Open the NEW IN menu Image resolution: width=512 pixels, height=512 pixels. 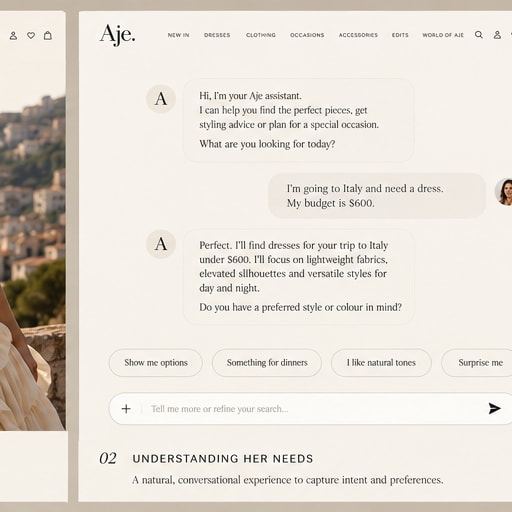(178, 35)
